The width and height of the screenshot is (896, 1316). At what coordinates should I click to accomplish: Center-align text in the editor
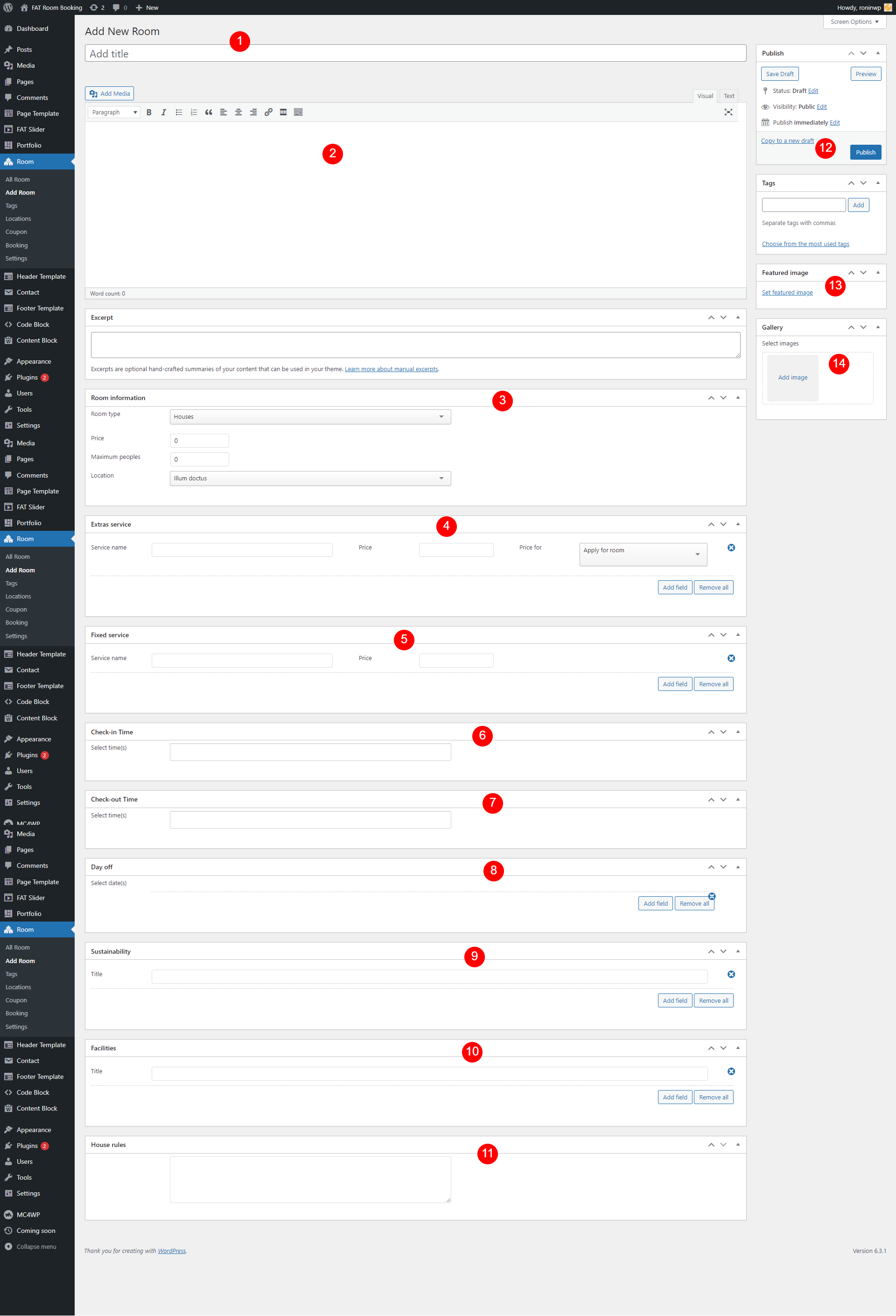[238, 112]
